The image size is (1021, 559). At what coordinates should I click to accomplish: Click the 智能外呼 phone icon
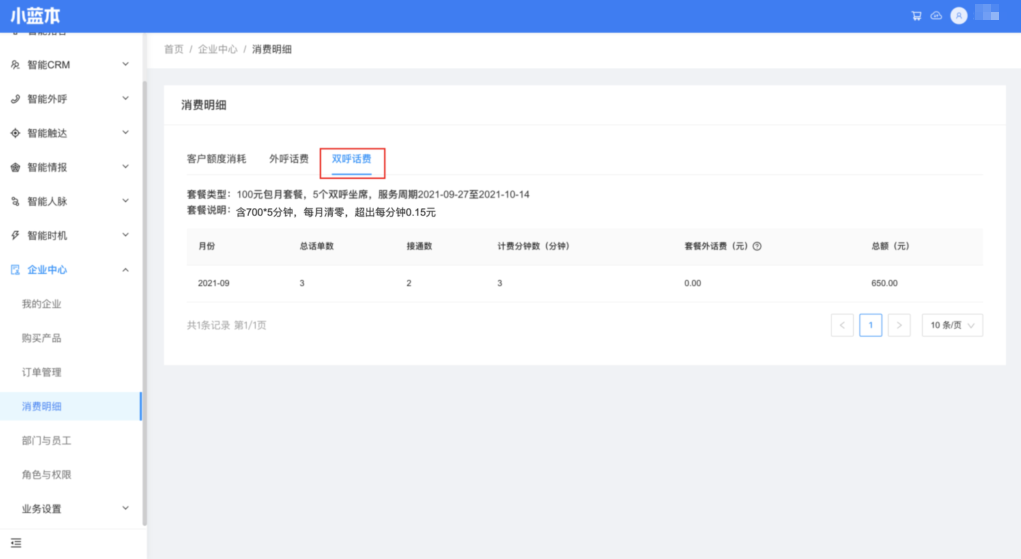15,99
